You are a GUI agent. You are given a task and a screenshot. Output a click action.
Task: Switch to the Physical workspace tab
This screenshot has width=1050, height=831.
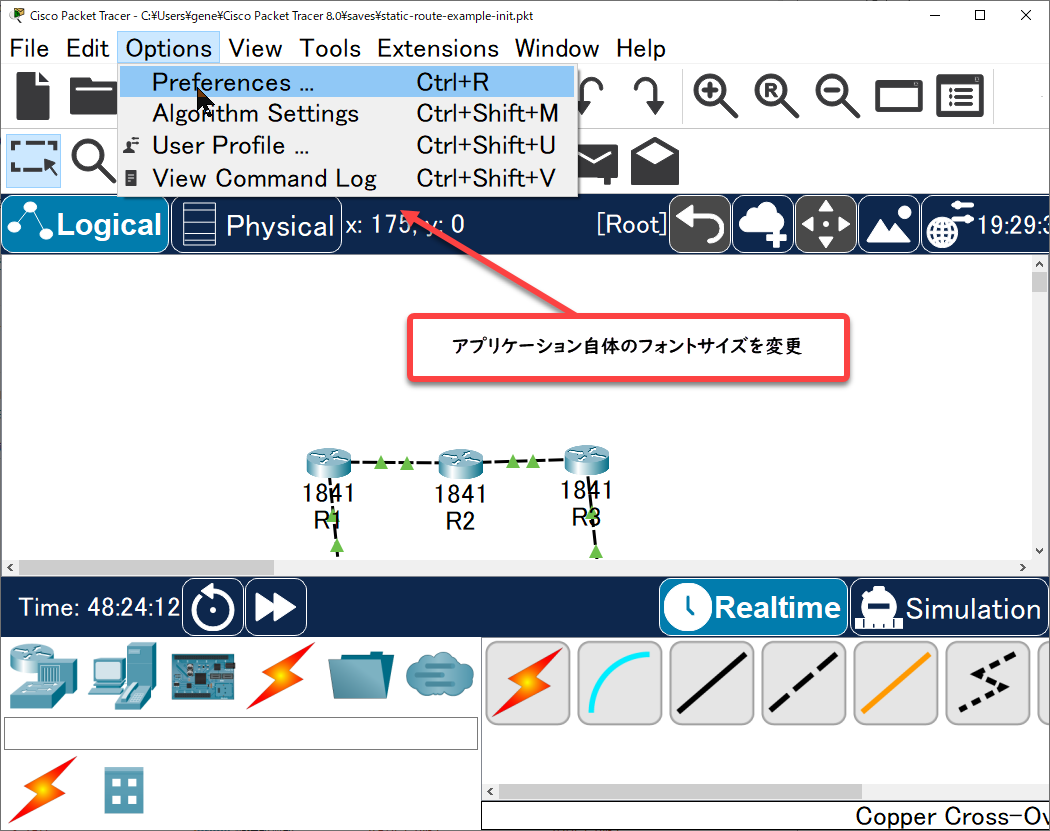[255, 225]
